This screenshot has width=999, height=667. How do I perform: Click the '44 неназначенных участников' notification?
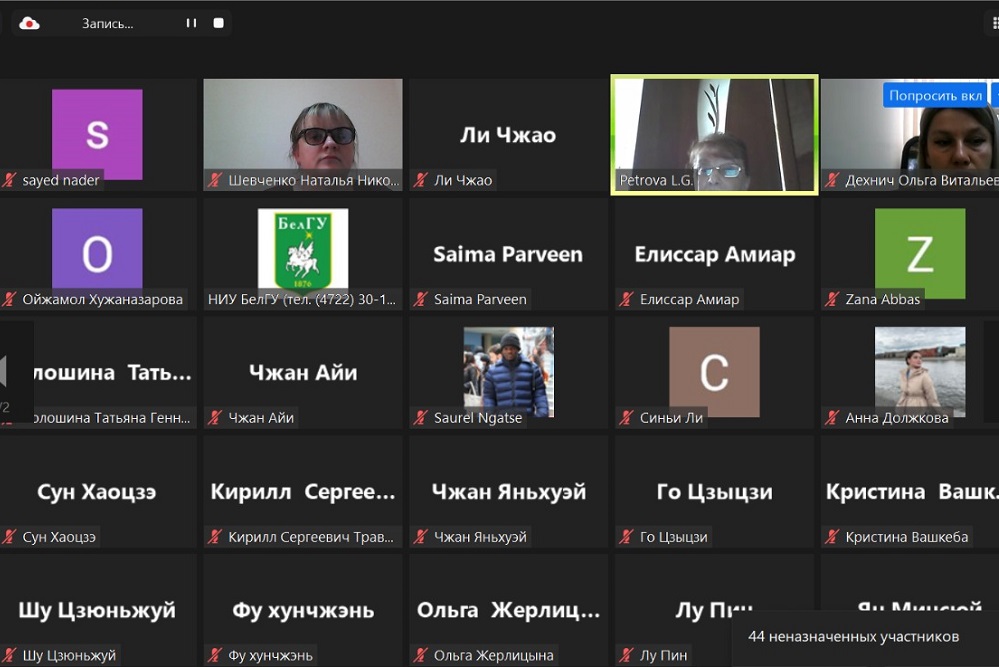tap(853, 636)
